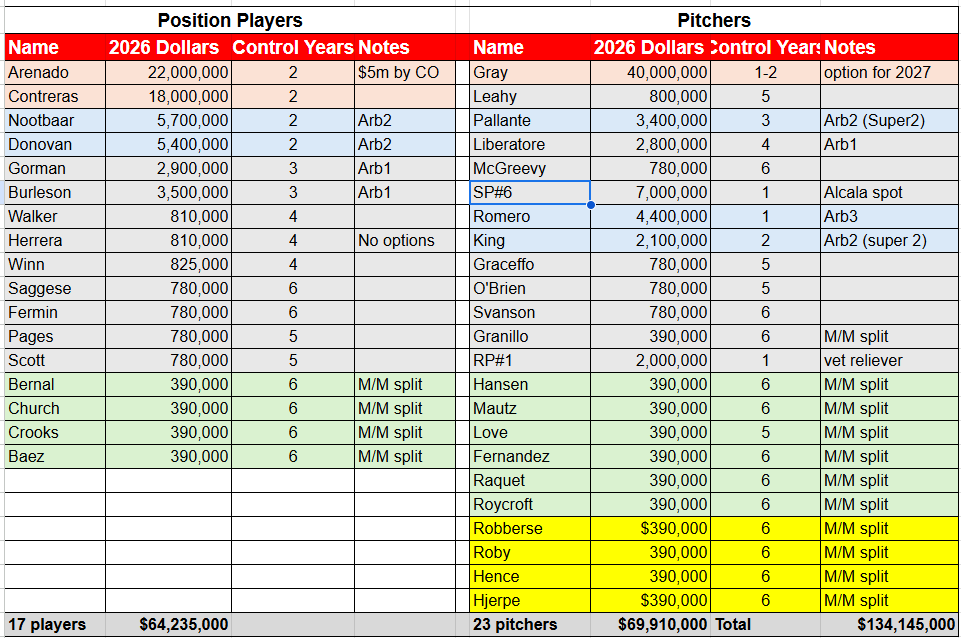Click the "$5m by CO" notes cell
The image size is (961, 638).
[x=410, y=72]
